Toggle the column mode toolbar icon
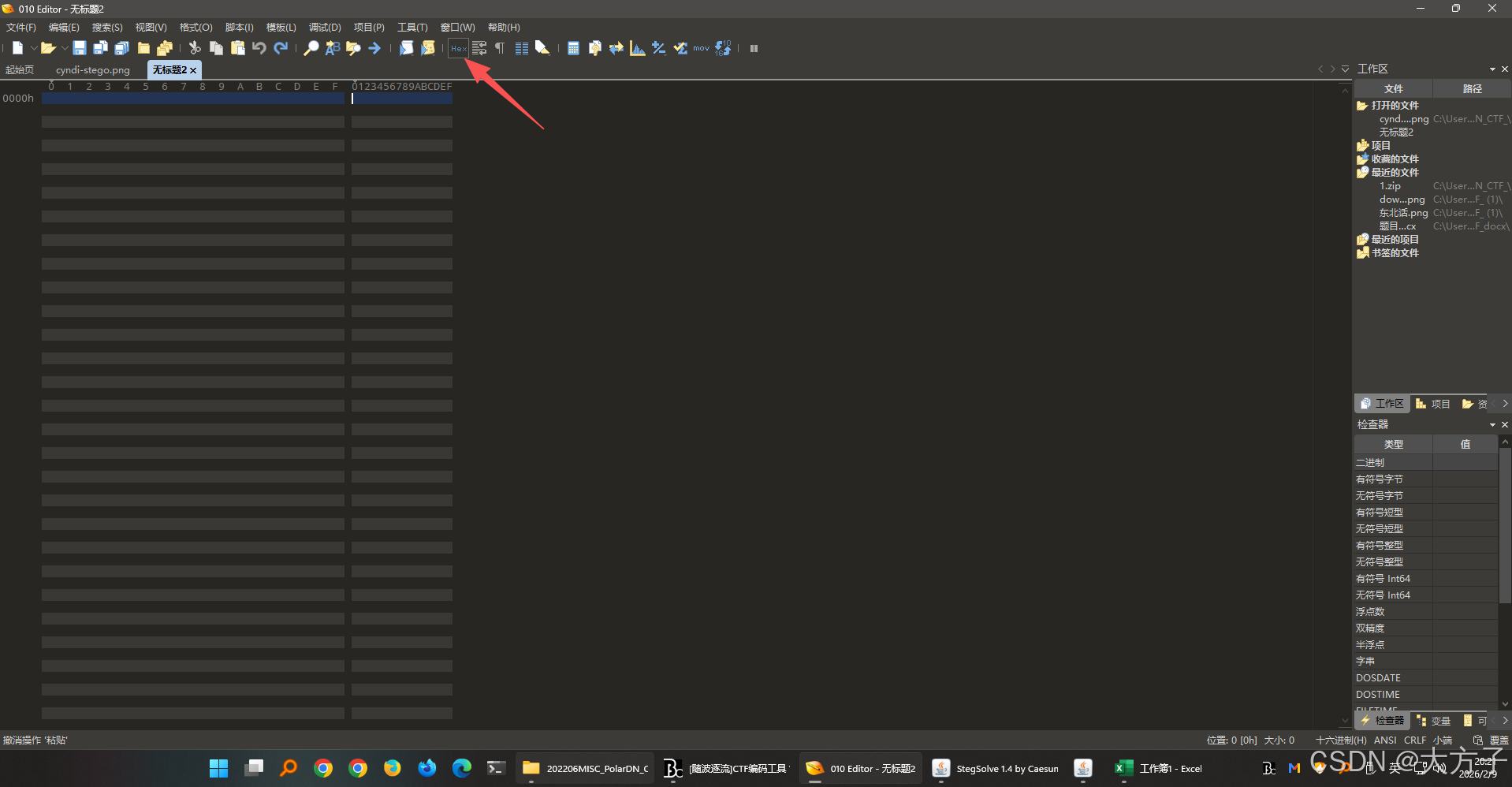Viewport: 1512px width, 787px height. [x=521, y=48]
